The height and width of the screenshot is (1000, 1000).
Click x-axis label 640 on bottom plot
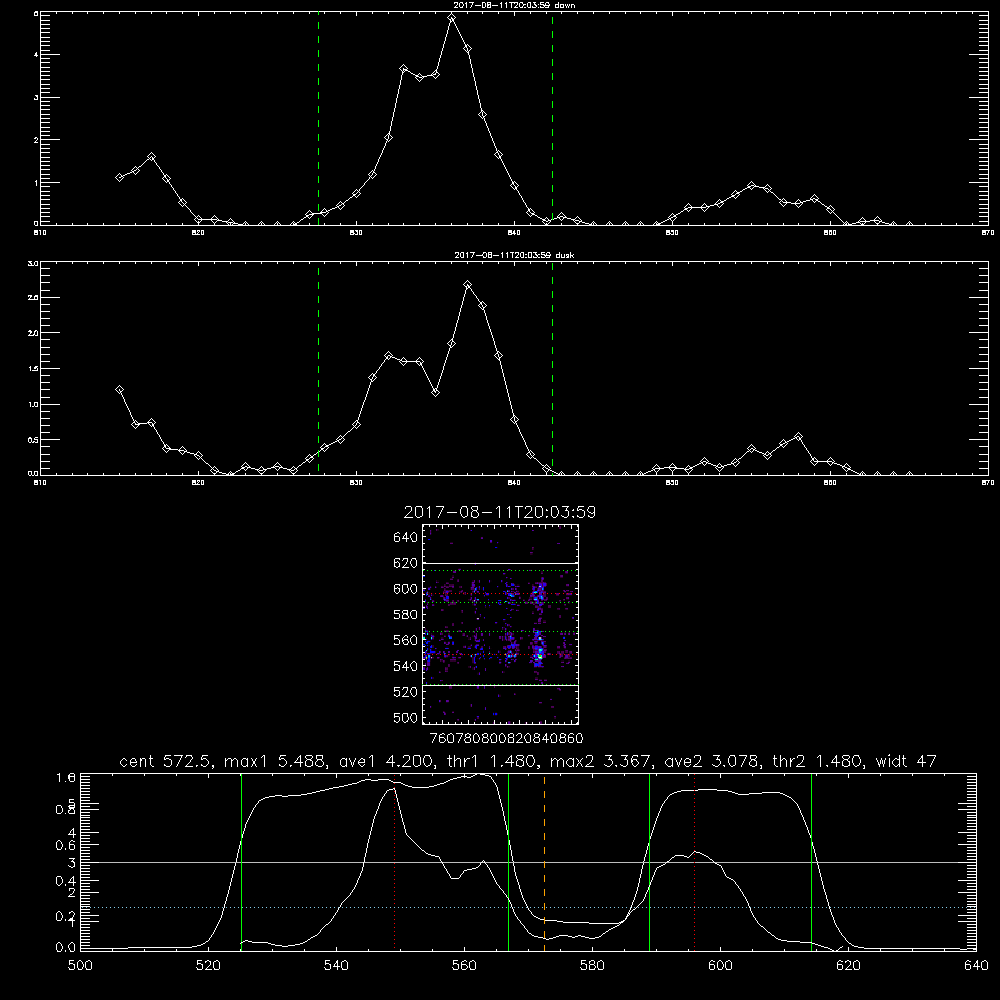click(976, 966)
